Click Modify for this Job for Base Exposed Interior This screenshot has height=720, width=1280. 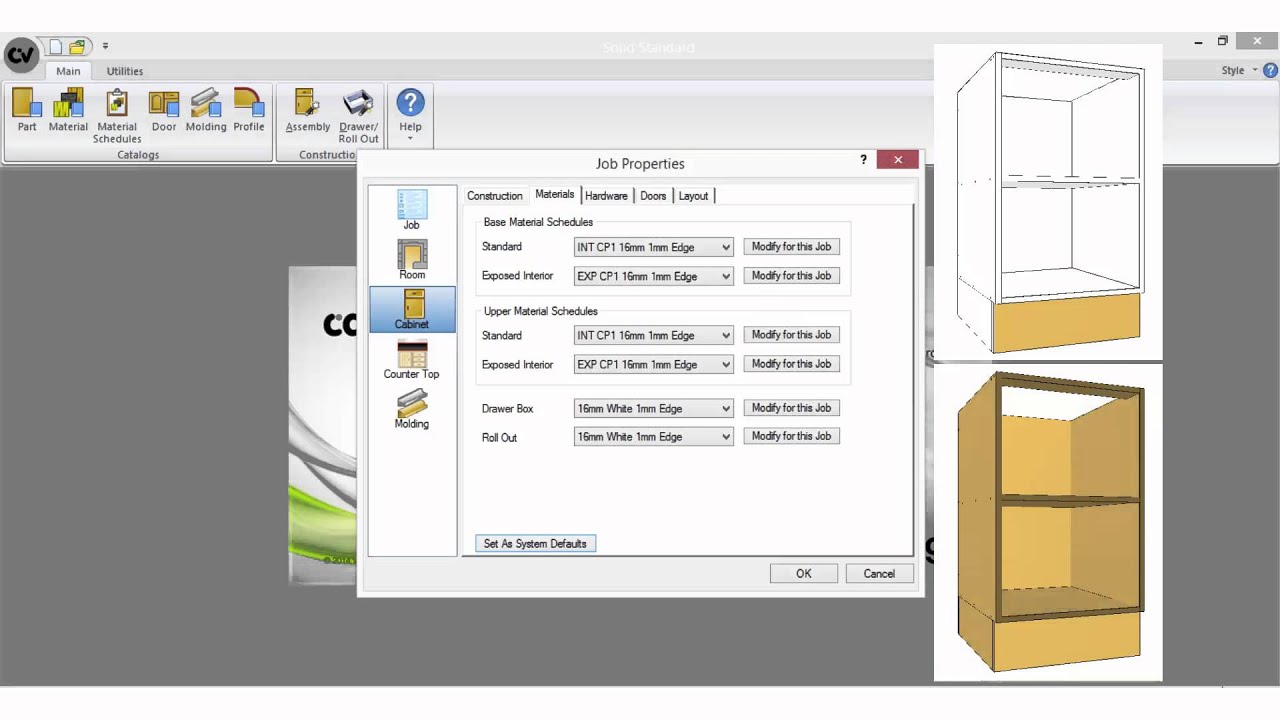[x=791, y=276]
